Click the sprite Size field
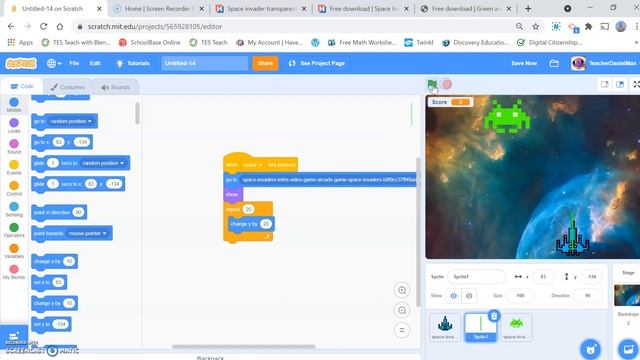 coord(520,296)
